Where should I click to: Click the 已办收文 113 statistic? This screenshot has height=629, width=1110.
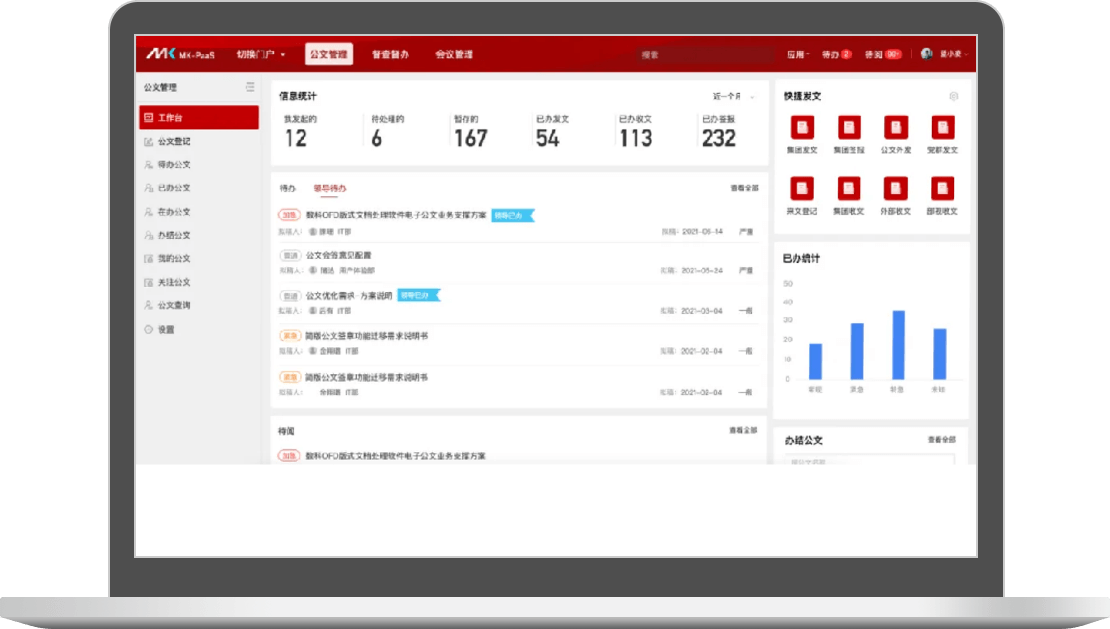(635, 133)
